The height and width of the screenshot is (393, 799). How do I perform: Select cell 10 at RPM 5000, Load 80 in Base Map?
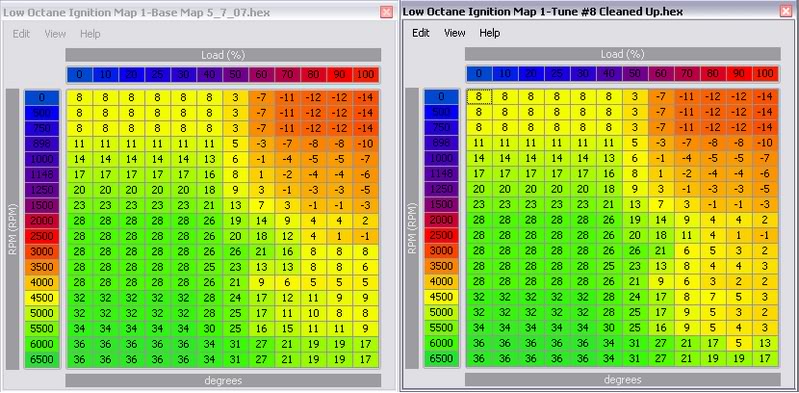313,312
